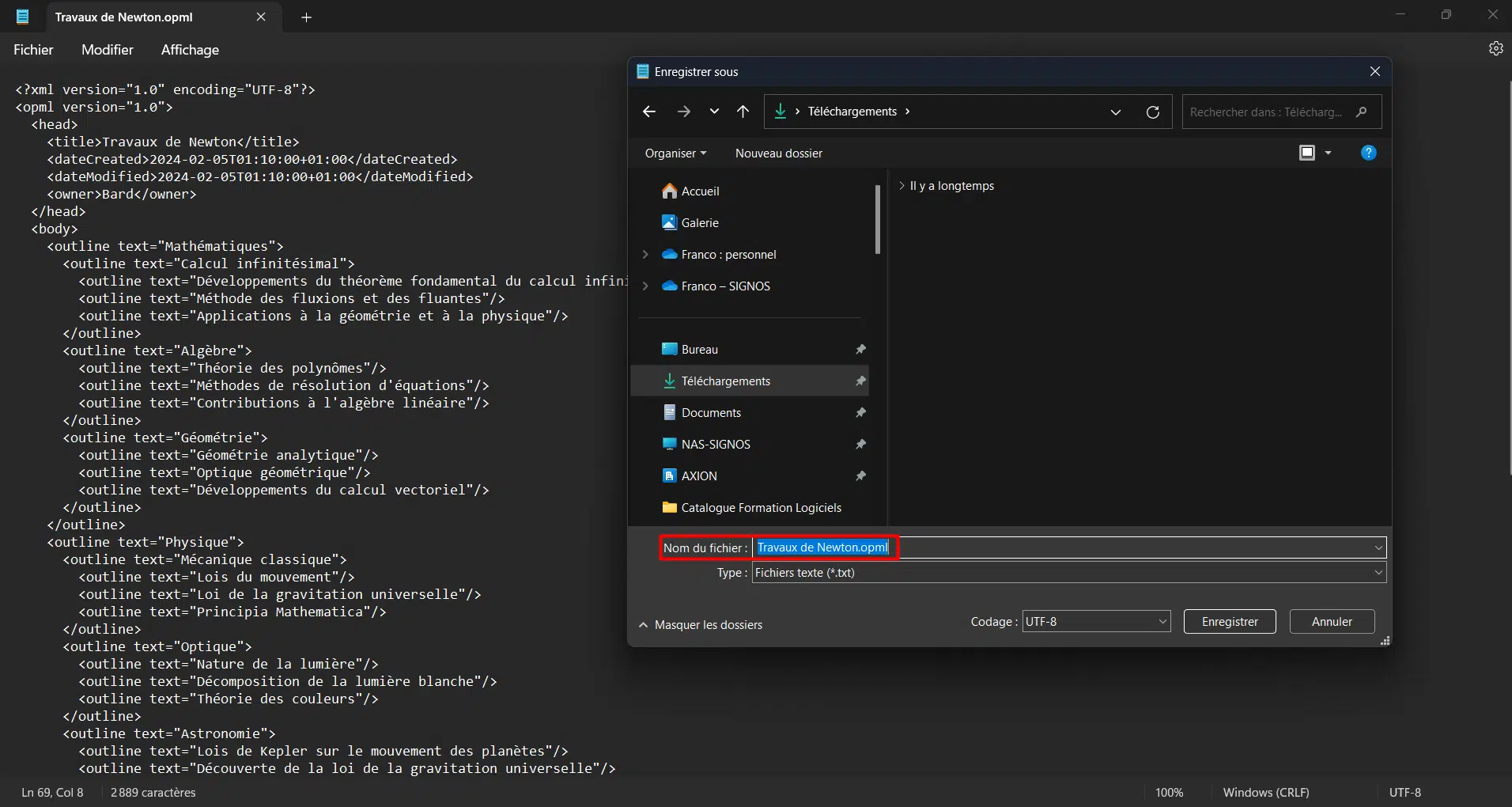Open the Codage encoding dropdown
Viewport: 1512px width, 807px height.
[1096, 622]
